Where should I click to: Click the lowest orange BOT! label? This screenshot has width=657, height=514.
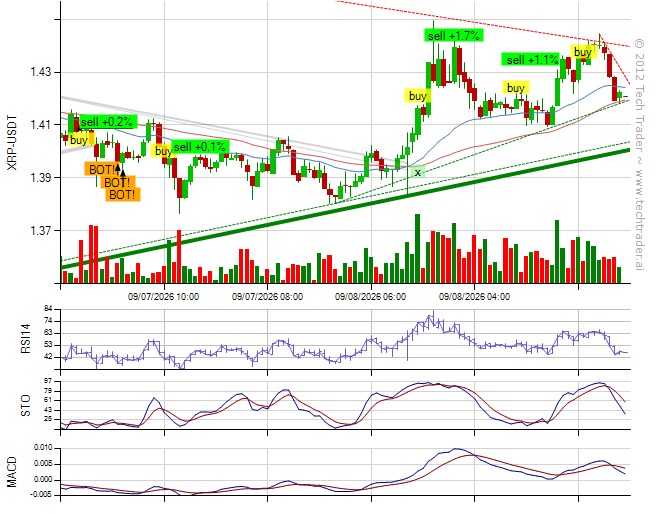click(122, 194)
